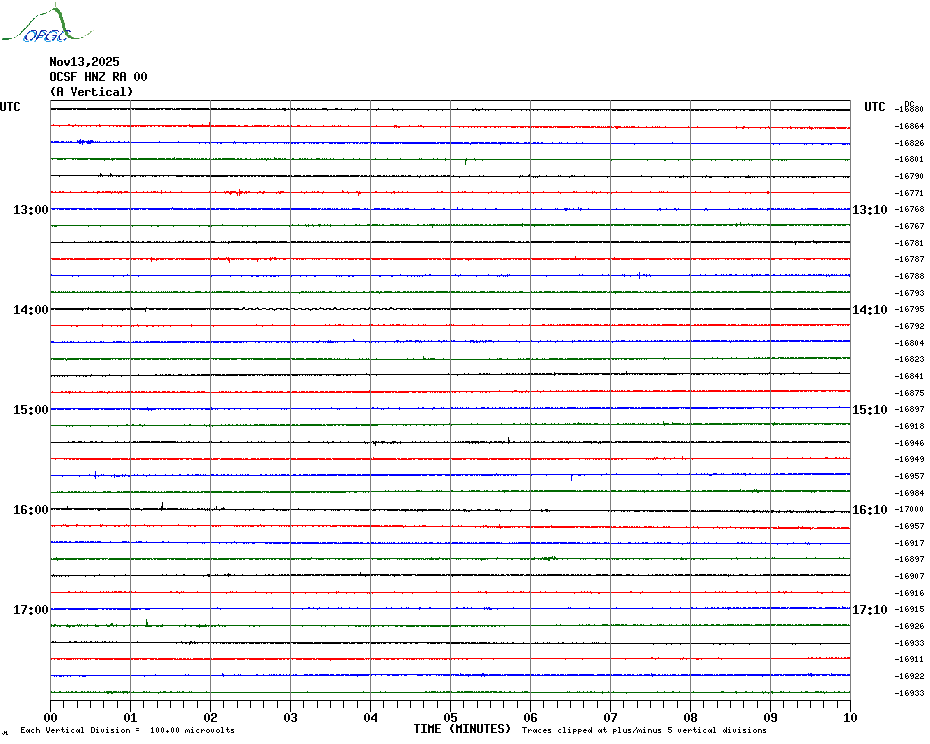
Task: Click the DC offset value '-16823'
Action: click(909, 360)
